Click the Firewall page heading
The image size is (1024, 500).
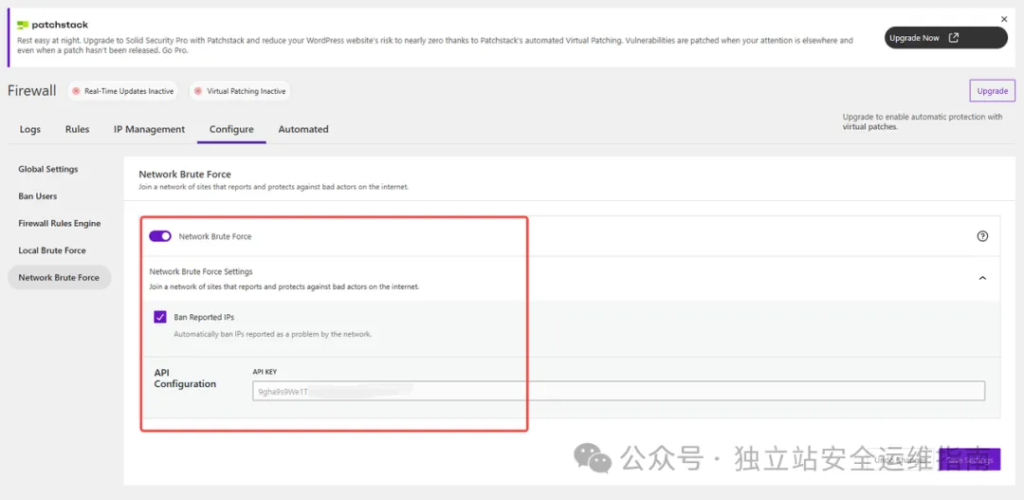(32, 91)
